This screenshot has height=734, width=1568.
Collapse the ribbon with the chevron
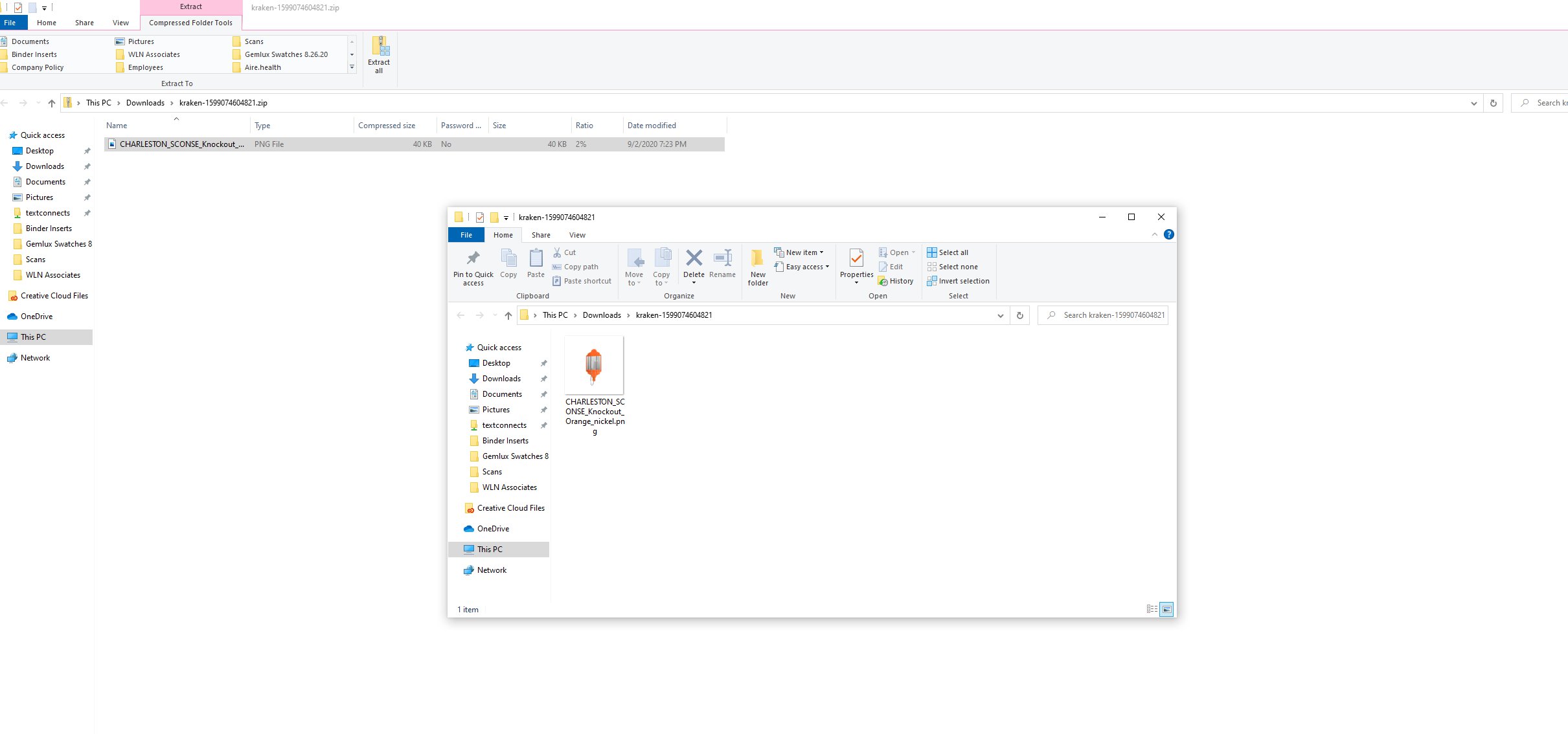click(1155, 234)
